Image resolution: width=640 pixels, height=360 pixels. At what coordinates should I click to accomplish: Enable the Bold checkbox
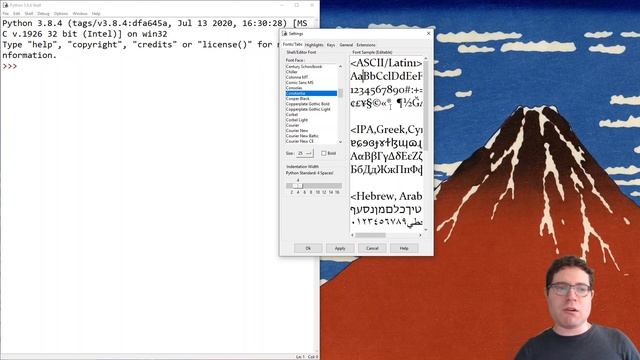[x=324, y=153]
